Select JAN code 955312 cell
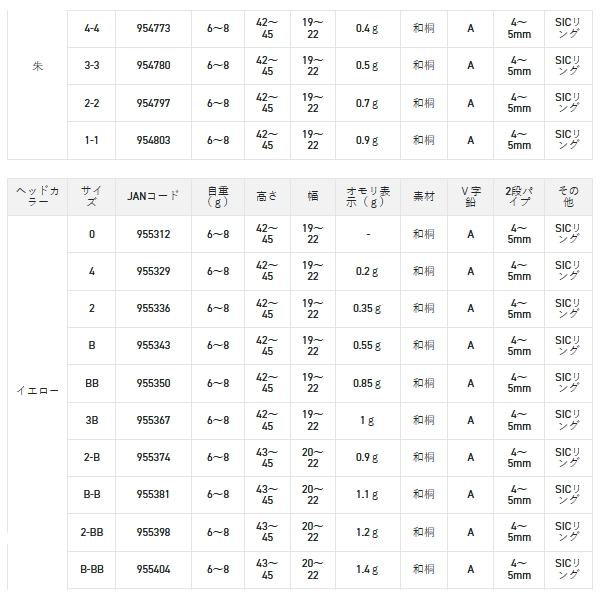Image resolution: width=600 pixels, height=600 pixels. (x=153, y=234)
